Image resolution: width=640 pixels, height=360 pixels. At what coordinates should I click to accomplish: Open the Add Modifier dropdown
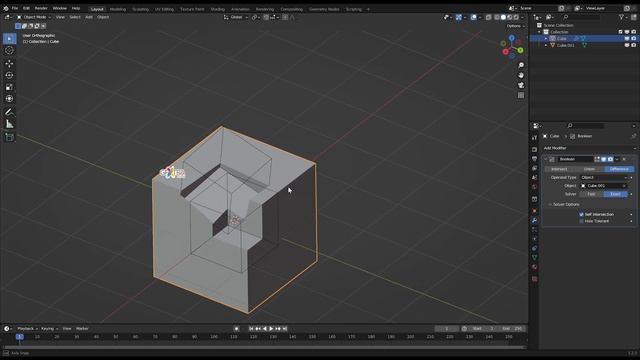click(589, 148)
